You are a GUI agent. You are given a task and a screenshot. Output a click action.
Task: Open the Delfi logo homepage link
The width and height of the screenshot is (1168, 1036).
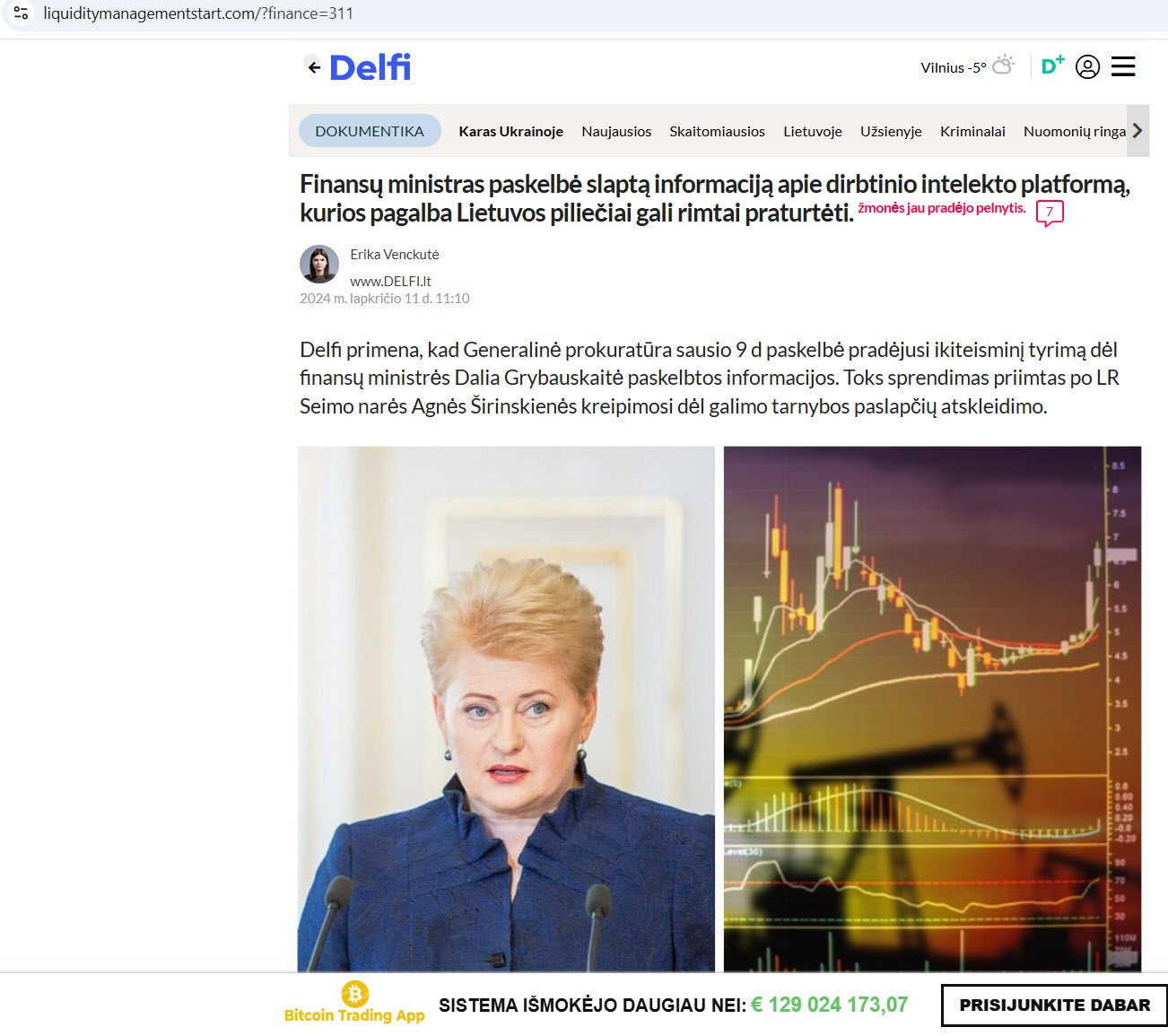[370, 67]
